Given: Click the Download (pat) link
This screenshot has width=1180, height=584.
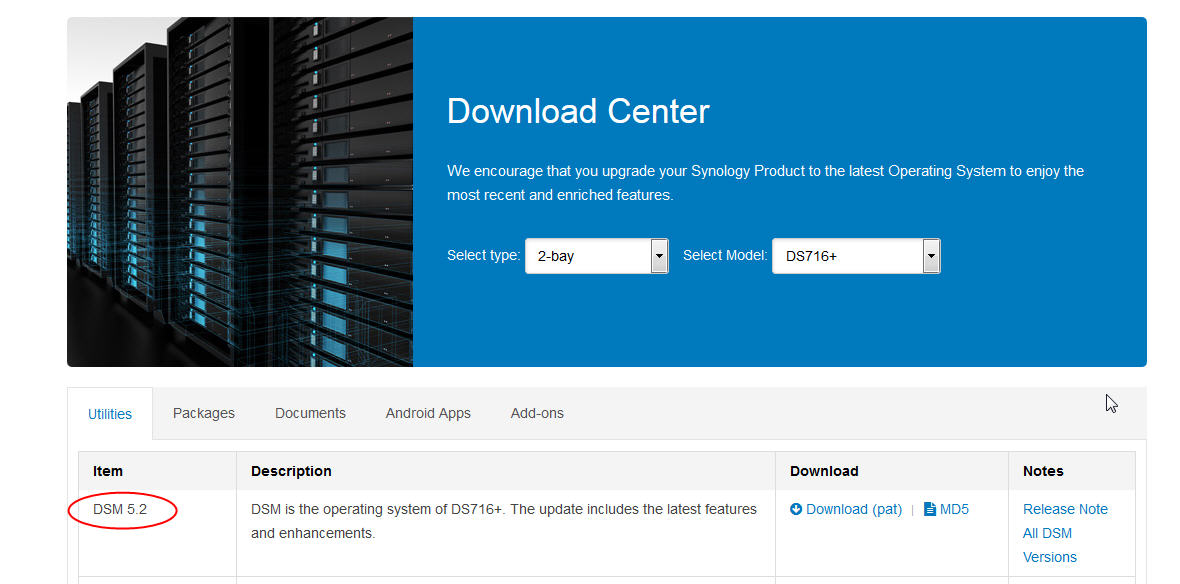Looking at the screenshot, I should point(853,509).
